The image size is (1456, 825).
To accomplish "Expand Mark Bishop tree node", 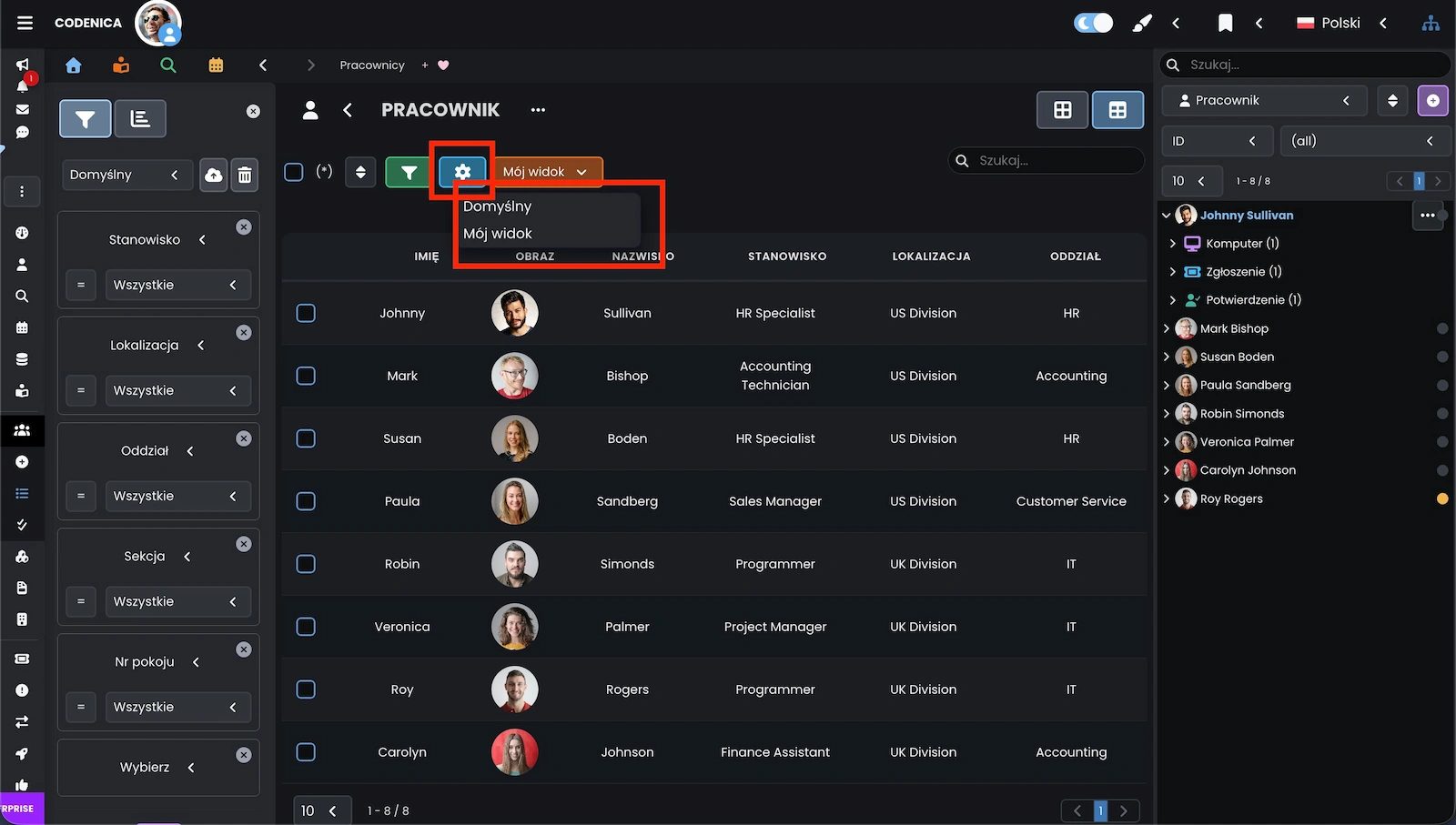I will pyautogui.click(x=1167, y=328).
